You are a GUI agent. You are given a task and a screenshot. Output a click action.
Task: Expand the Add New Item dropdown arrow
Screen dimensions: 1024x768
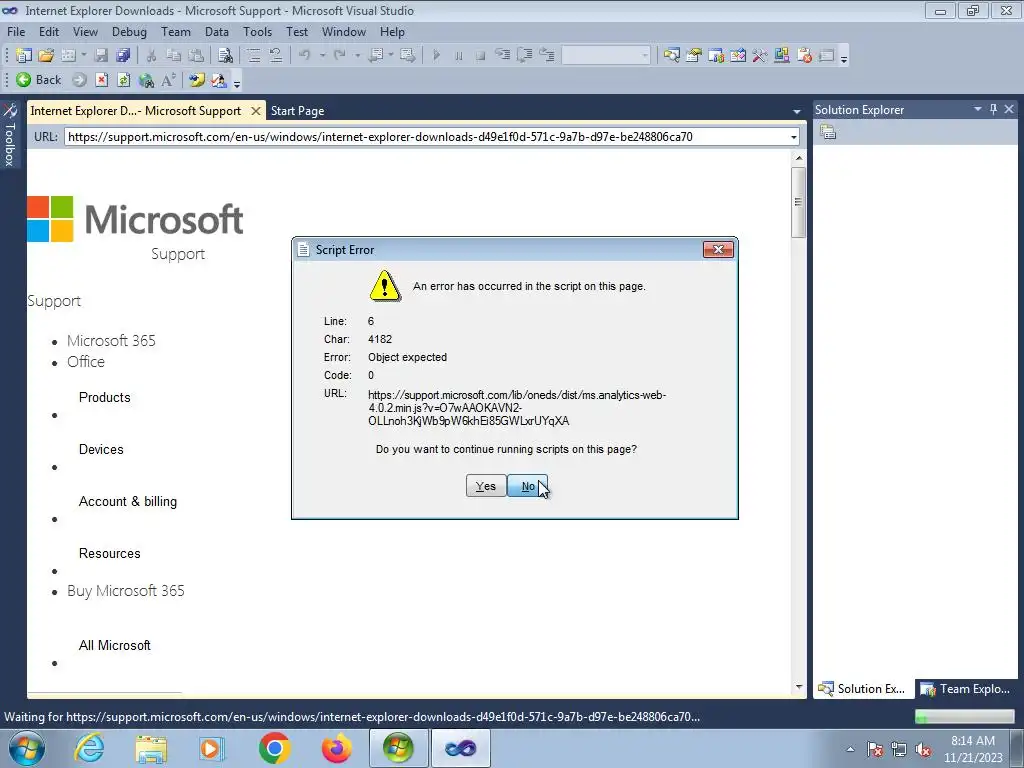pos(84,56)
